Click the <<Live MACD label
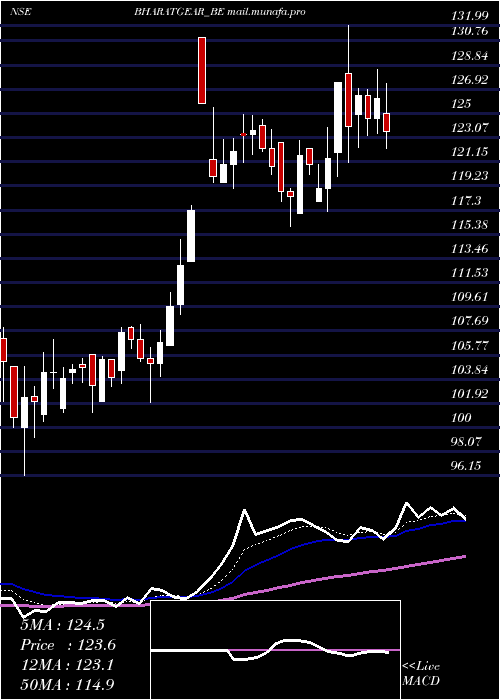This screenshot has height=700, width=500. coord(421,673)
